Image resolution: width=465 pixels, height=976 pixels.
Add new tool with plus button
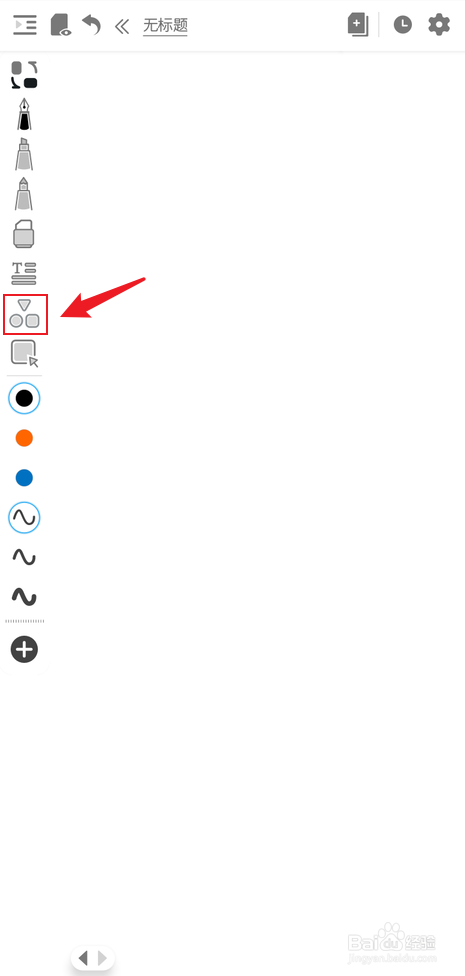coord(24,650)
